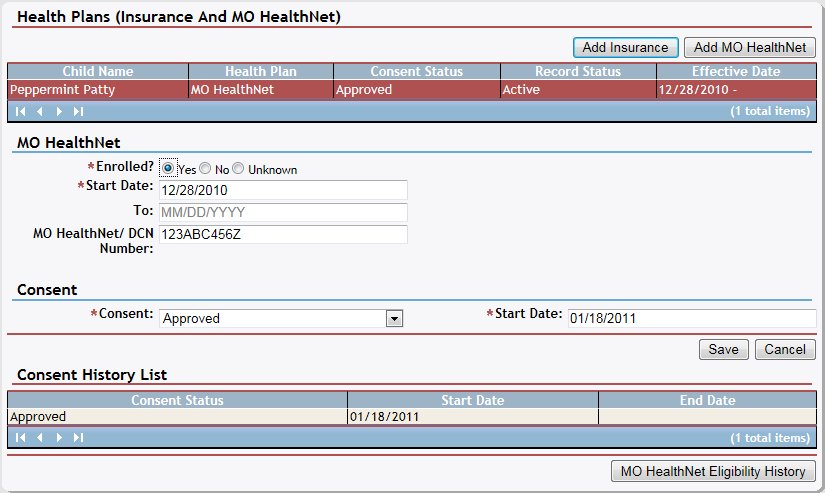This screenshot has width=825, height=493.
Task: Choose Unknown for Enrolled
Action: tap(239, 169)
